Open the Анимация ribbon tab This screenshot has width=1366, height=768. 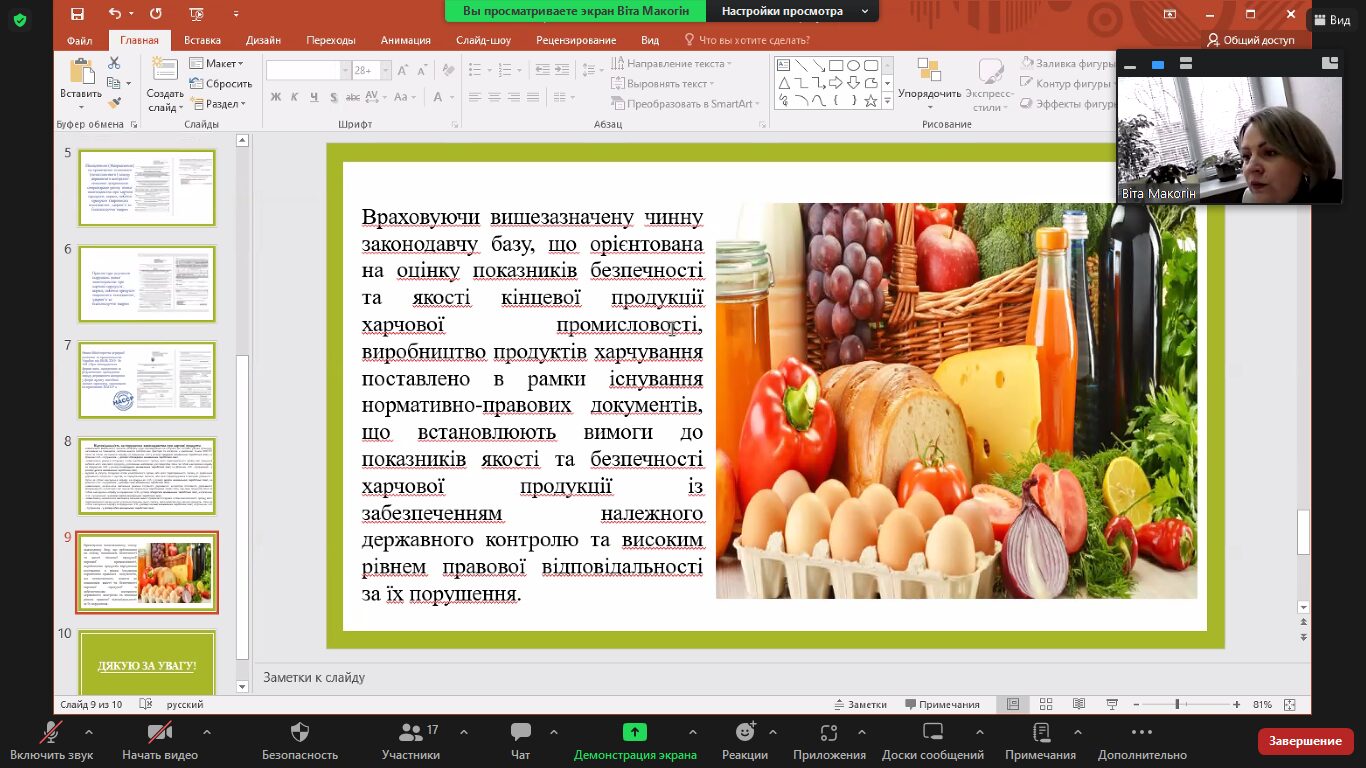[405, 40]
